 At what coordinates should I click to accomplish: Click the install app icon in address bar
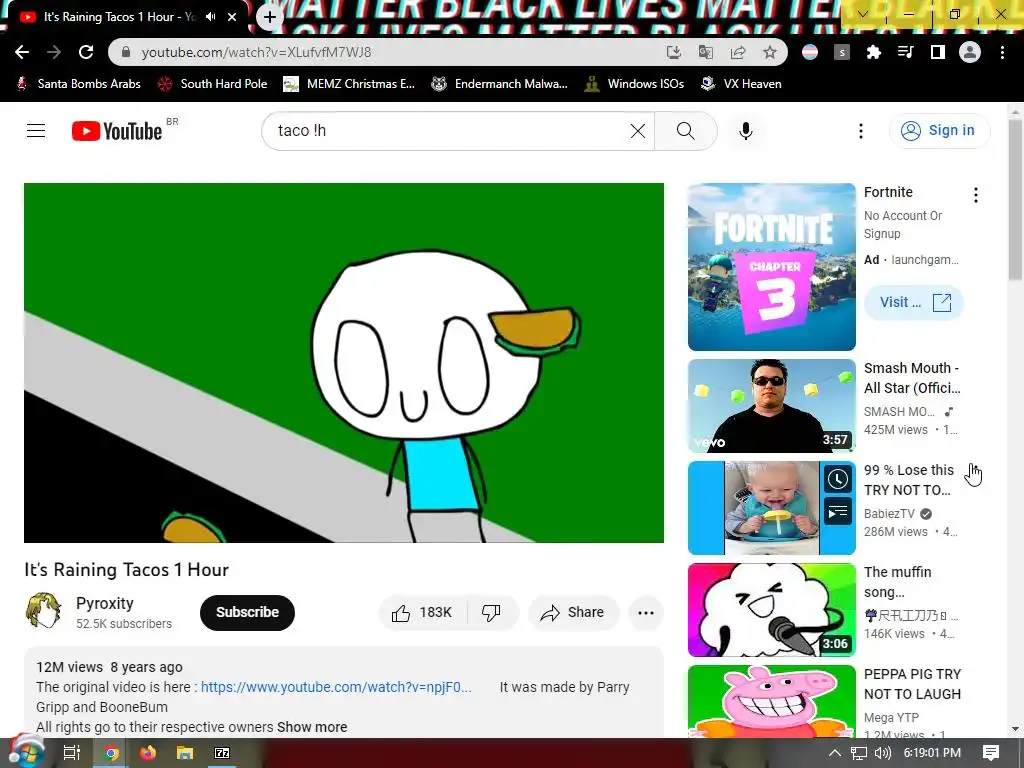[x=673, y=52]
